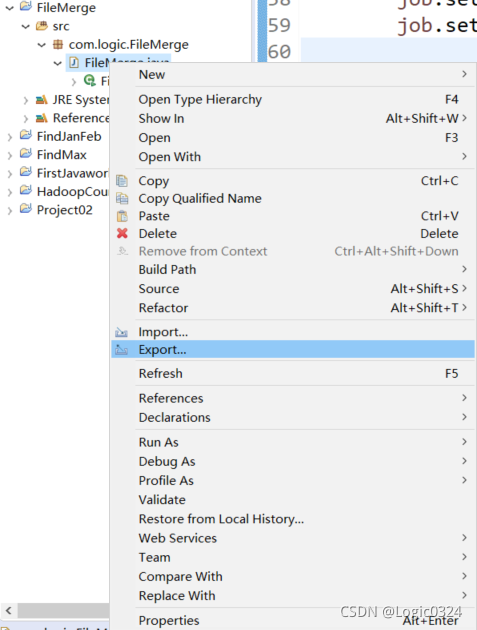477x630 pixels.
Task: Click the green class icon under FileMerge.java
Action: click(x=90, y=81)
